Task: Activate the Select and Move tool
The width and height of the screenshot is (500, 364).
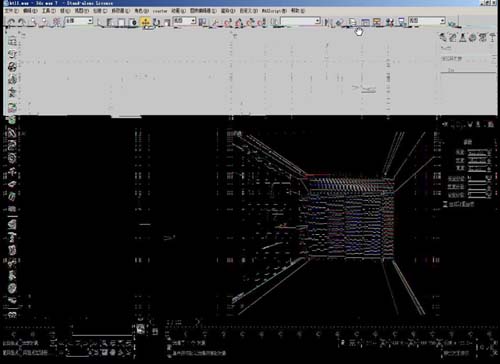Action: [146, 22]
